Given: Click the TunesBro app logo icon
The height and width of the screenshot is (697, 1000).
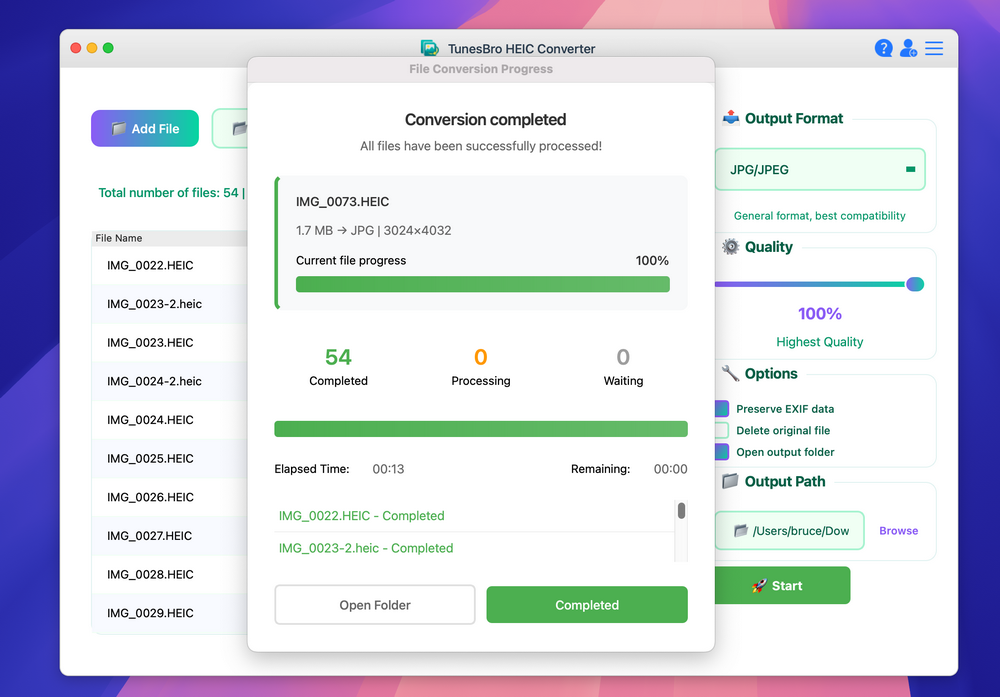Looking at the screenshot, I should pos(430,48).
